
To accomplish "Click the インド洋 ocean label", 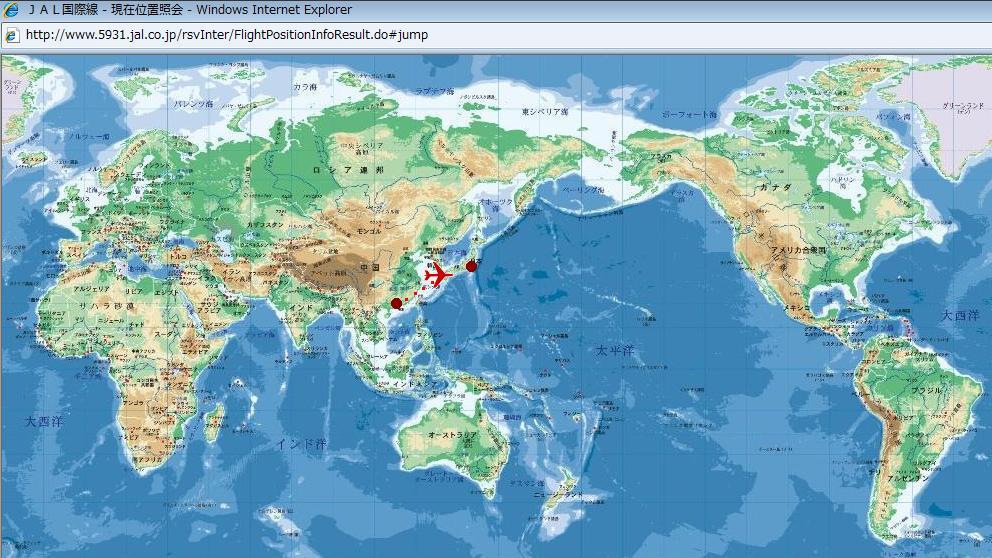I will point(301,443).
